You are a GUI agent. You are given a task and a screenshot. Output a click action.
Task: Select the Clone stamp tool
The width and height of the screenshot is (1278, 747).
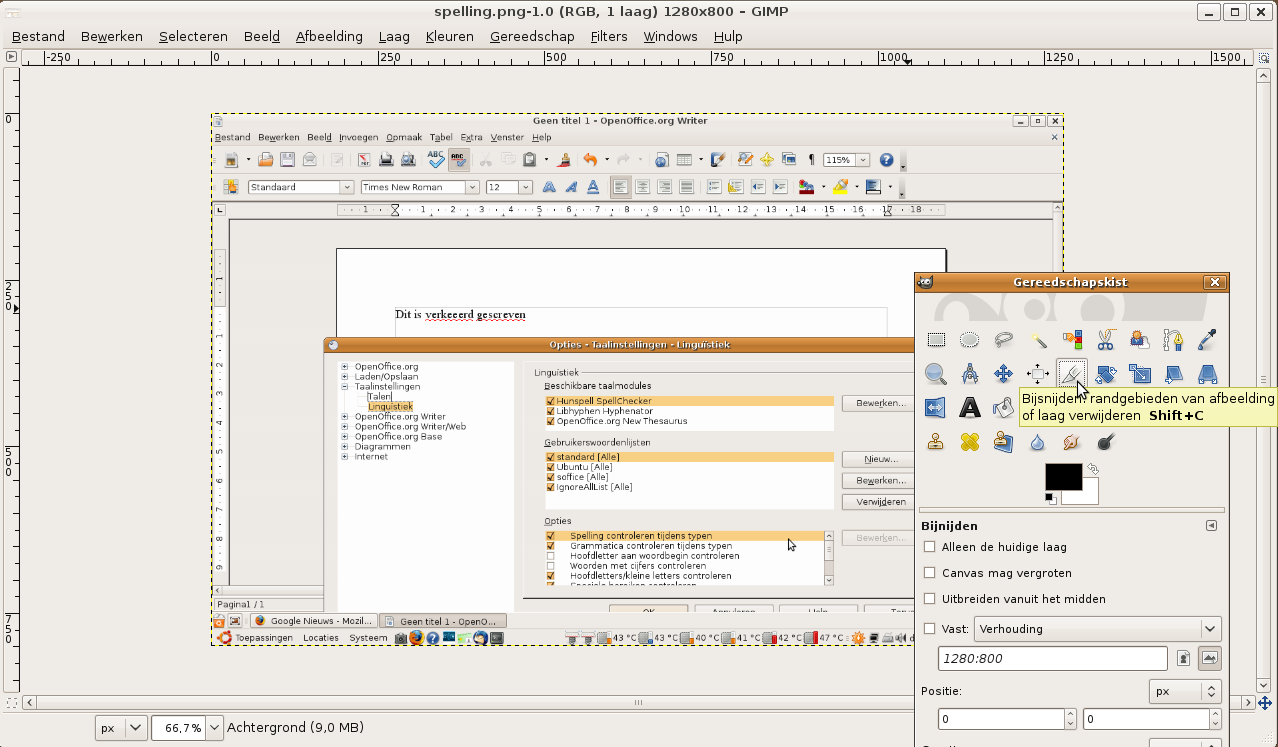[935, 442]
